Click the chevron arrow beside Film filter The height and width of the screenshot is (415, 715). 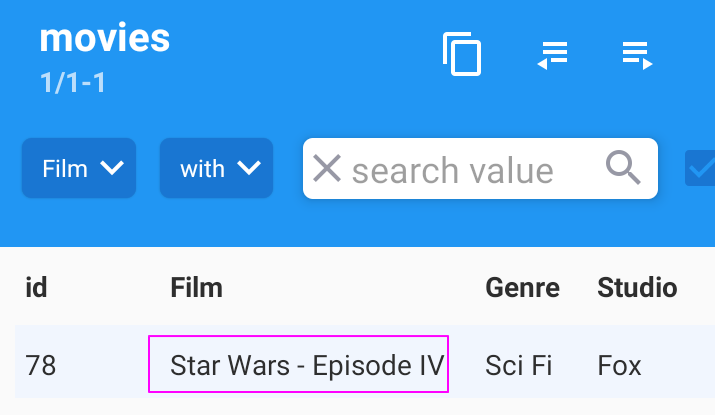click(112, 169)
